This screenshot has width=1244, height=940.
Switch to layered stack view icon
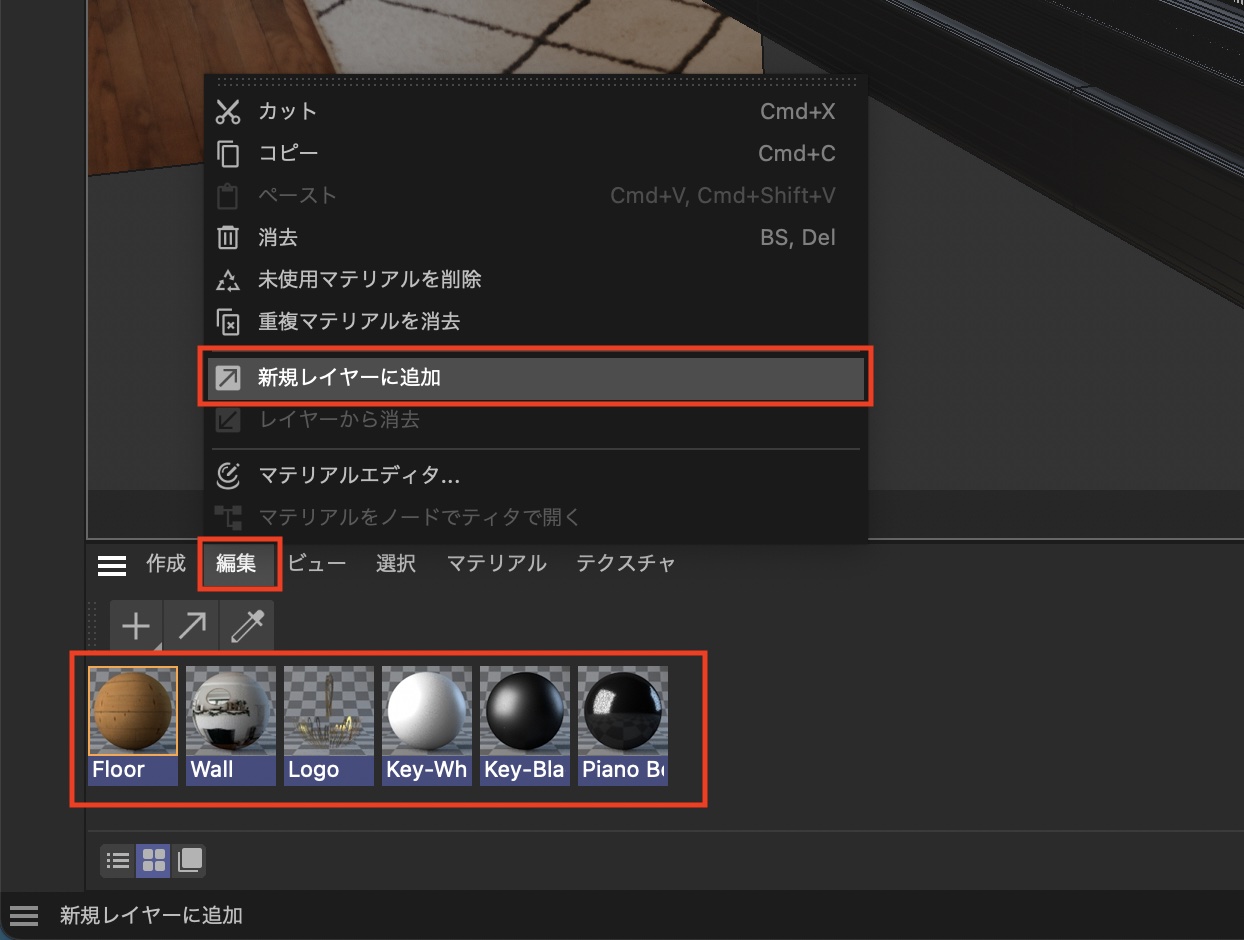click(189, 860)
